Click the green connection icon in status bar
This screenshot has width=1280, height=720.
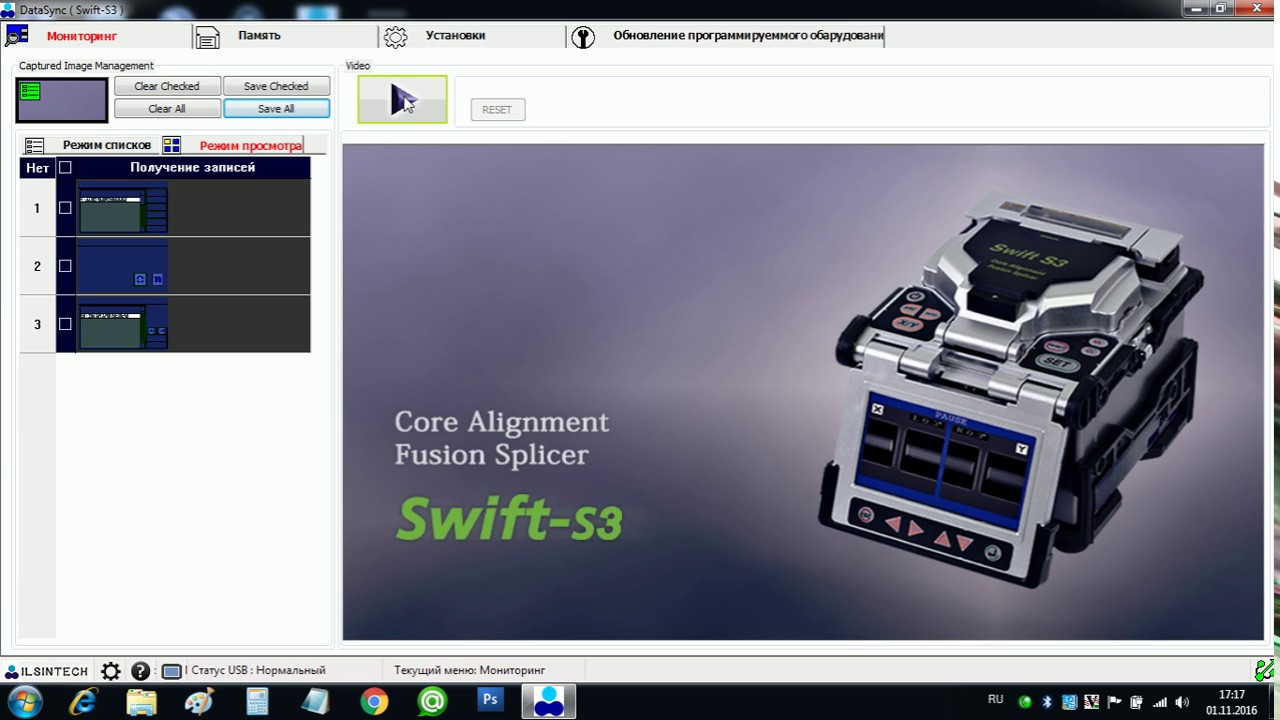coord(1265,670)
